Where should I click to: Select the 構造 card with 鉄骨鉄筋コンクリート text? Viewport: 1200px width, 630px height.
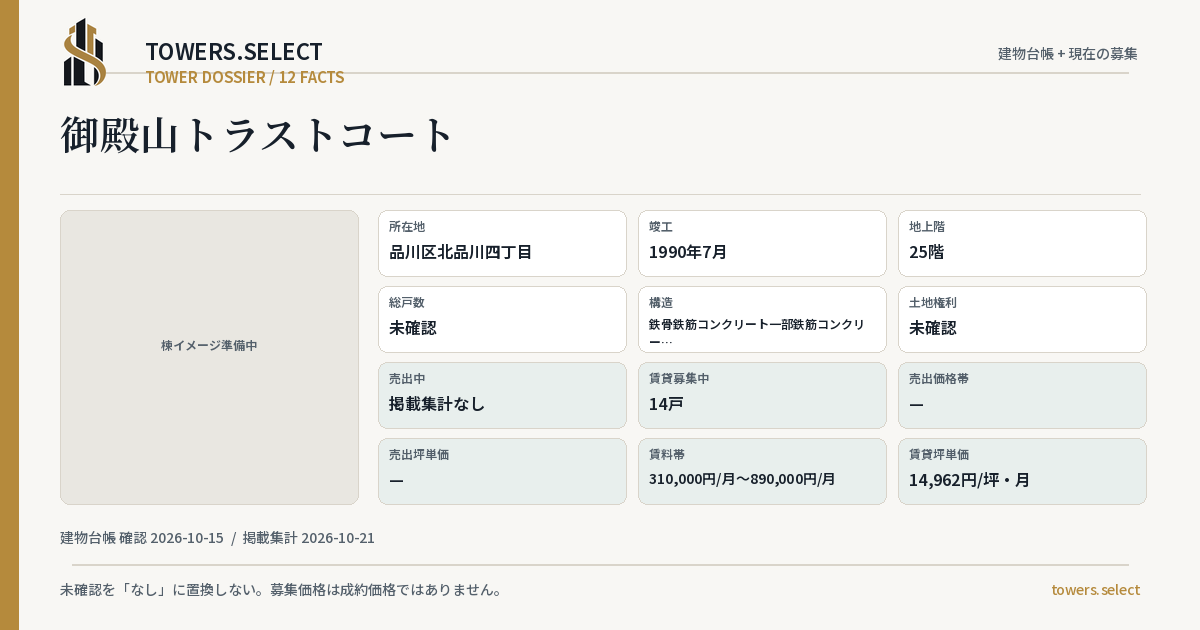pyautogui.click(x=762, y=319)
